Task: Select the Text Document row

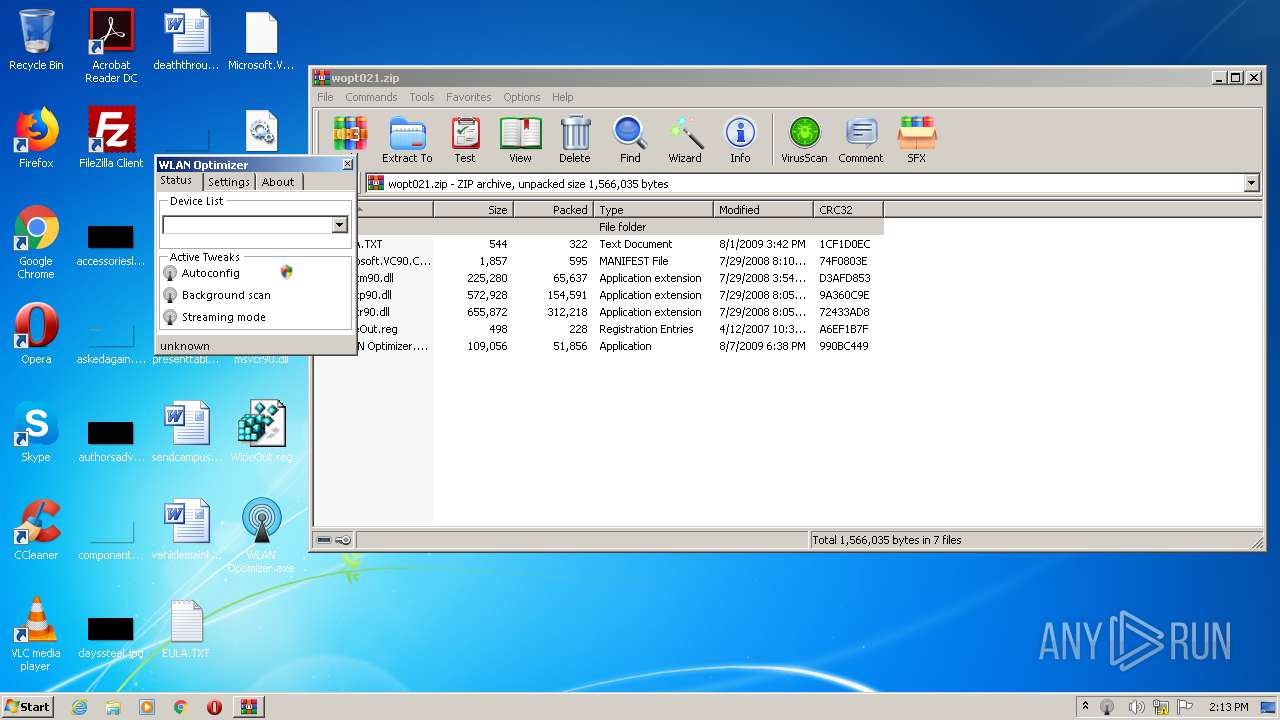Action: tap(599, 244)
